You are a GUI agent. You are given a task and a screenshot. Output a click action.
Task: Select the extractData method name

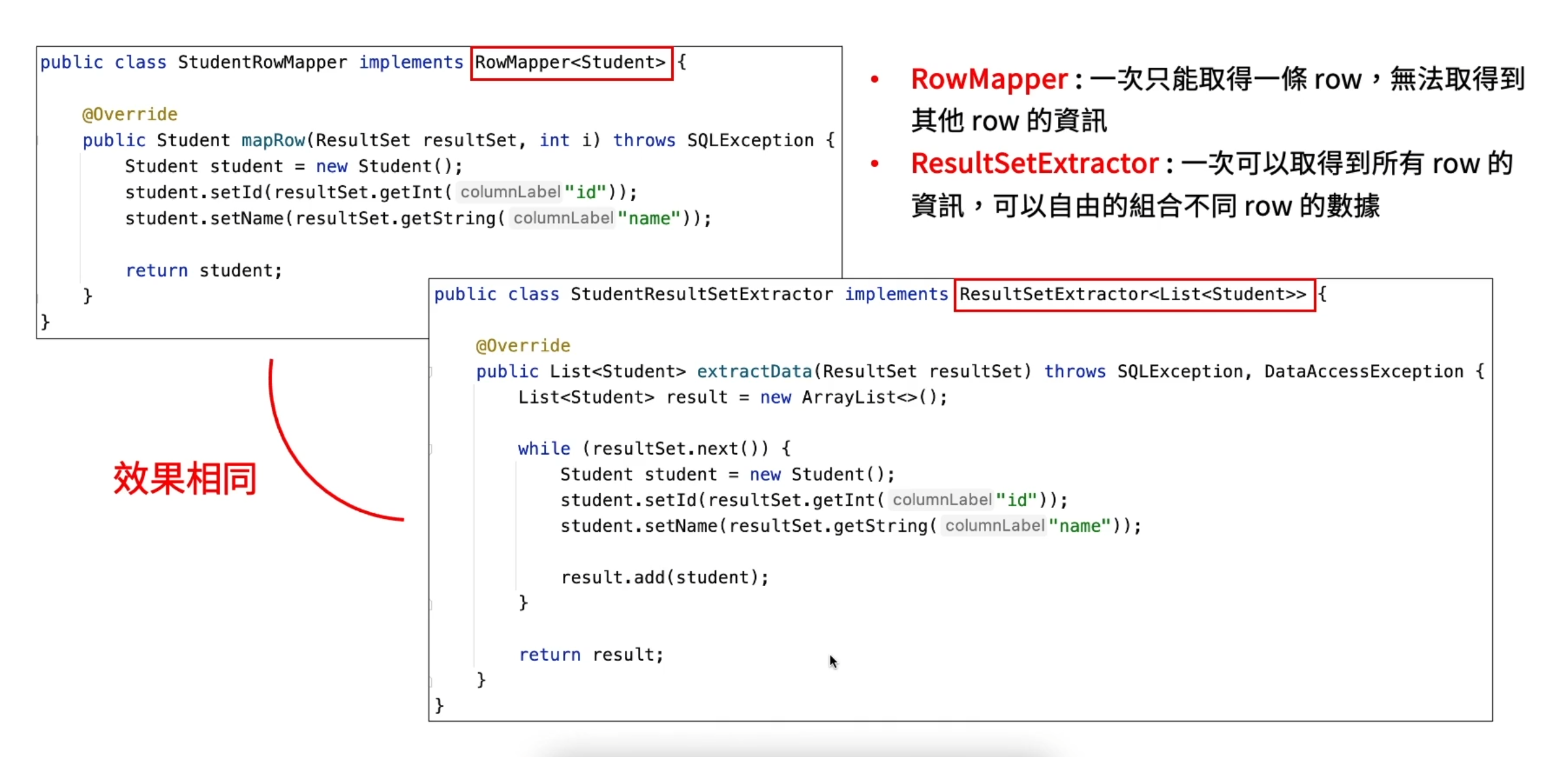coord(754,372)
